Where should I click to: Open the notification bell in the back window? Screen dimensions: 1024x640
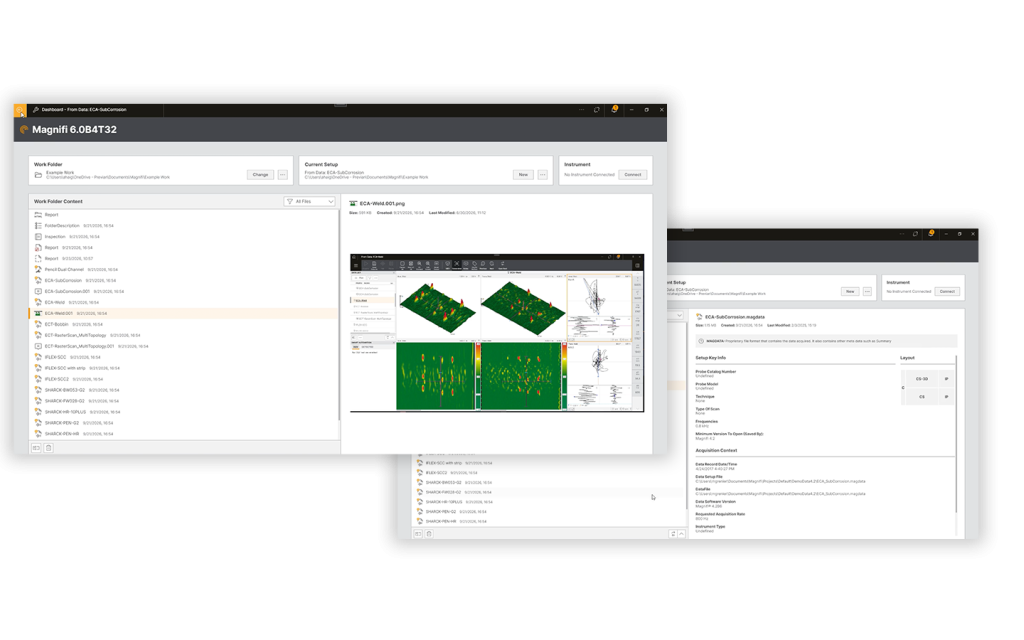coord(931,233)
